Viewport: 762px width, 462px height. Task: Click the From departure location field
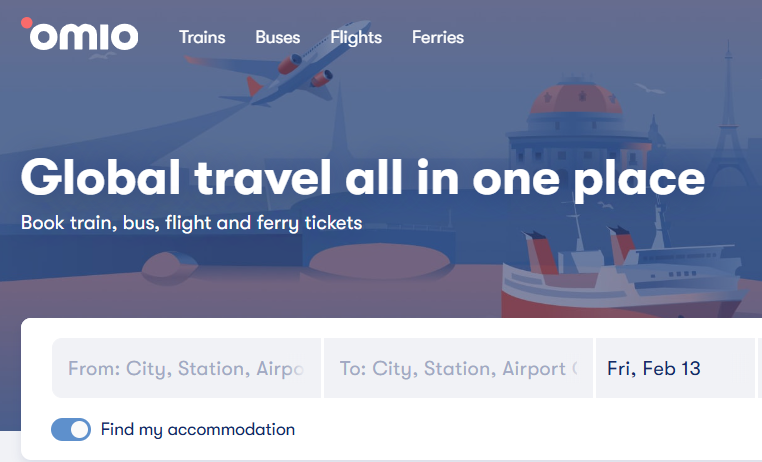click(x=186, y=368)
